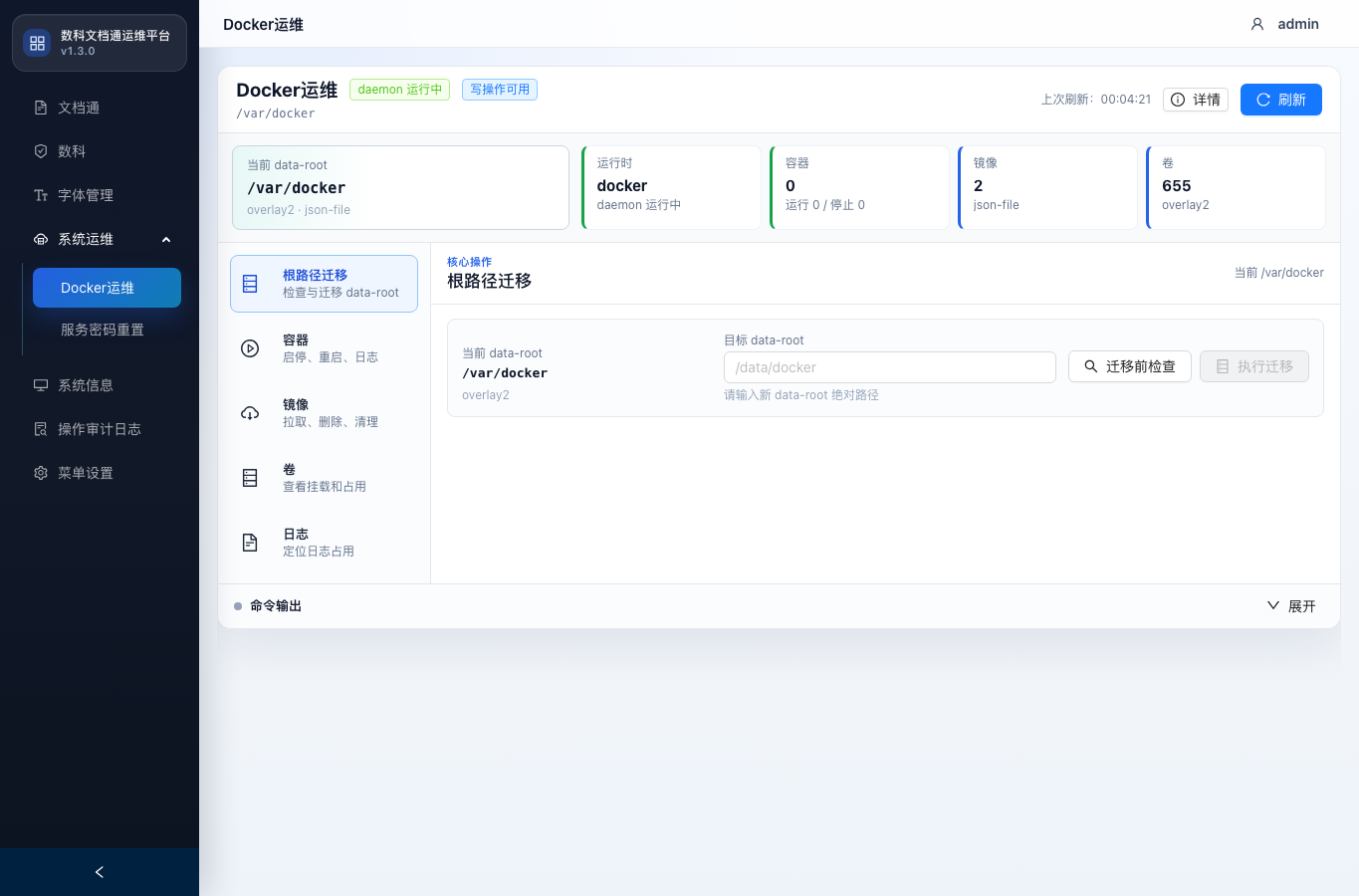Open 菜单设置 menu item
Screen dimensions: 1359x896
(x=100, y=473)
